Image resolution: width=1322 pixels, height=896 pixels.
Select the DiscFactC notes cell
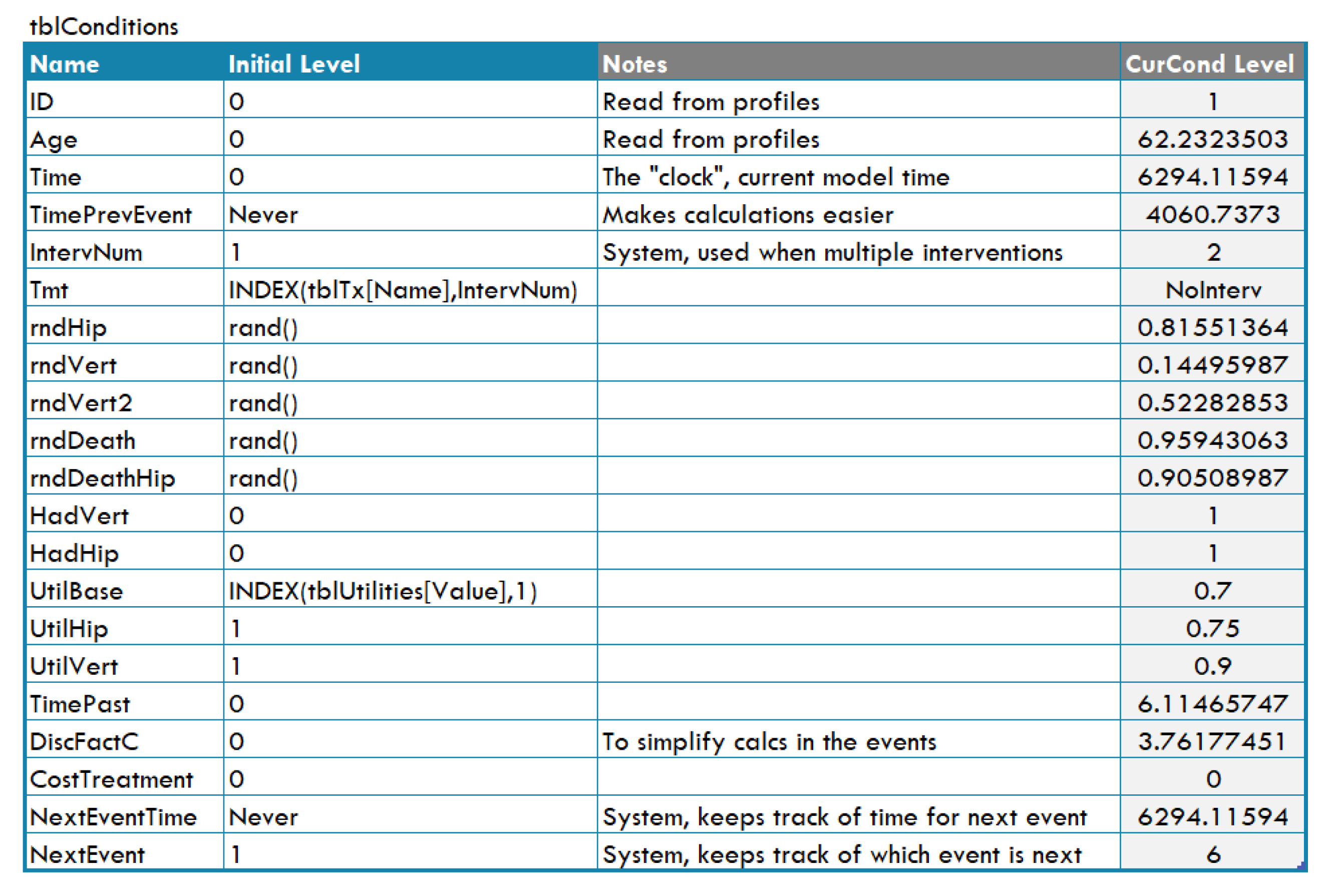pos(769,741)
